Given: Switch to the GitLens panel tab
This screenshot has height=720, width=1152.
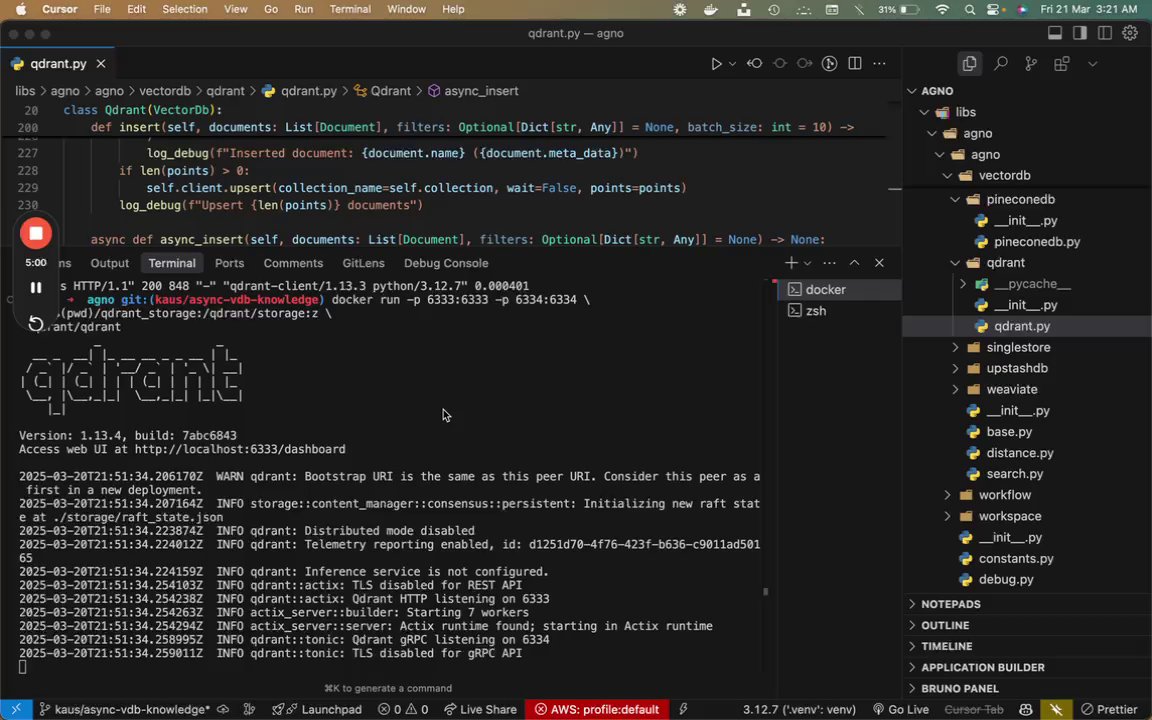Looking at the screenshot, I should (363, 263).
